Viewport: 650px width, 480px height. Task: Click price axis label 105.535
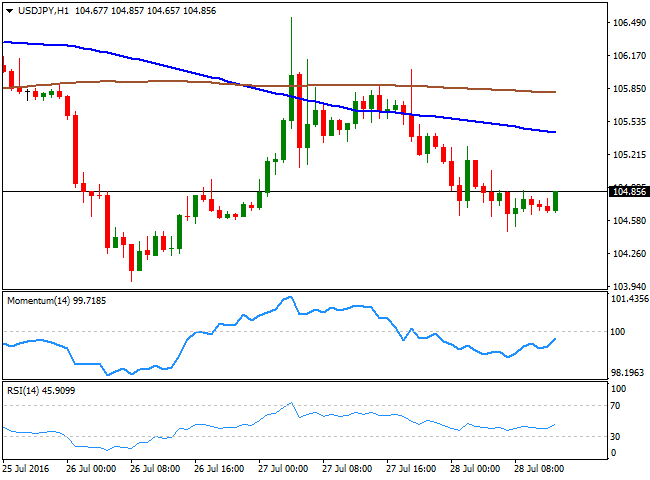click(x=629, y=122)
